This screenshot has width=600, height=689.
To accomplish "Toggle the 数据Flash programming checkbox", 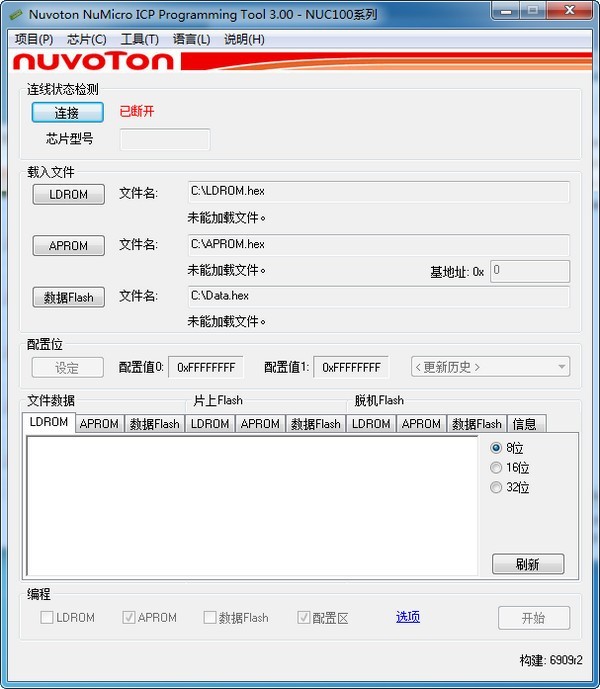I will click(x=210, y=617).
